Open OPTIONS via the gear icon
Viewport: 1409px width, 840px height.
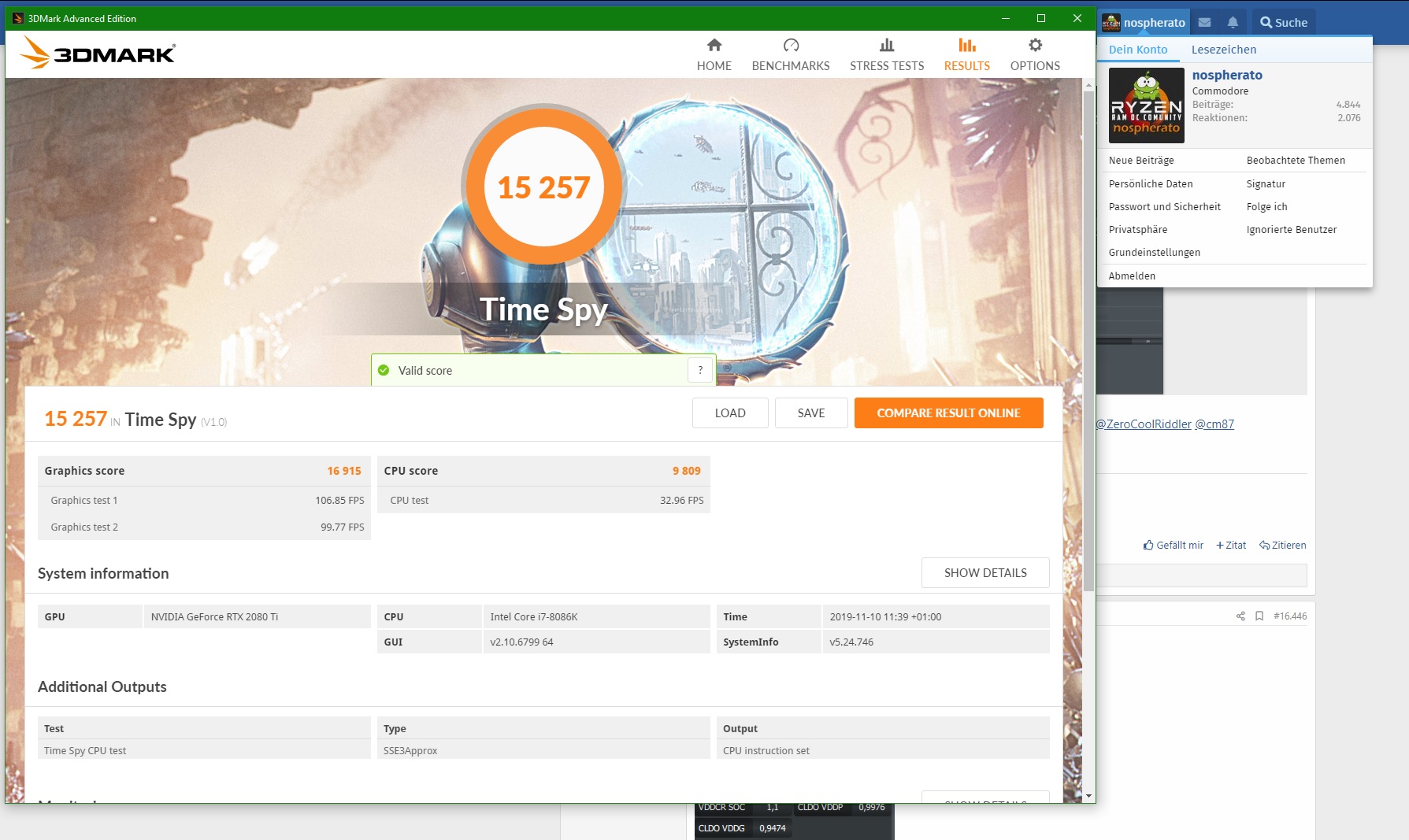click(1035, 45)
